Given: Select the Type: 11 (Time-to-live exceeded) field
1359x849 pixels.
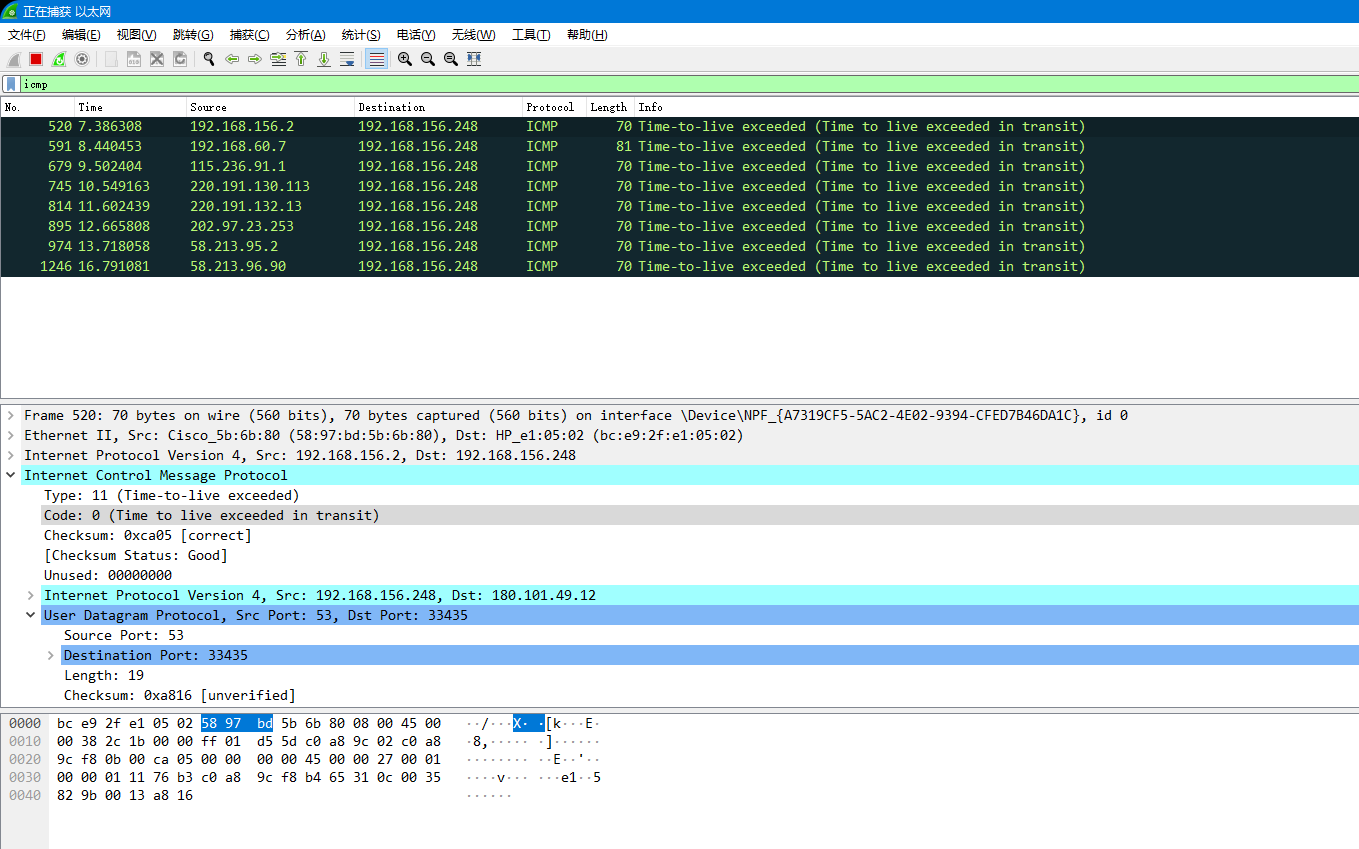Looking at the screenshot, I should click(x=171, y=495).
